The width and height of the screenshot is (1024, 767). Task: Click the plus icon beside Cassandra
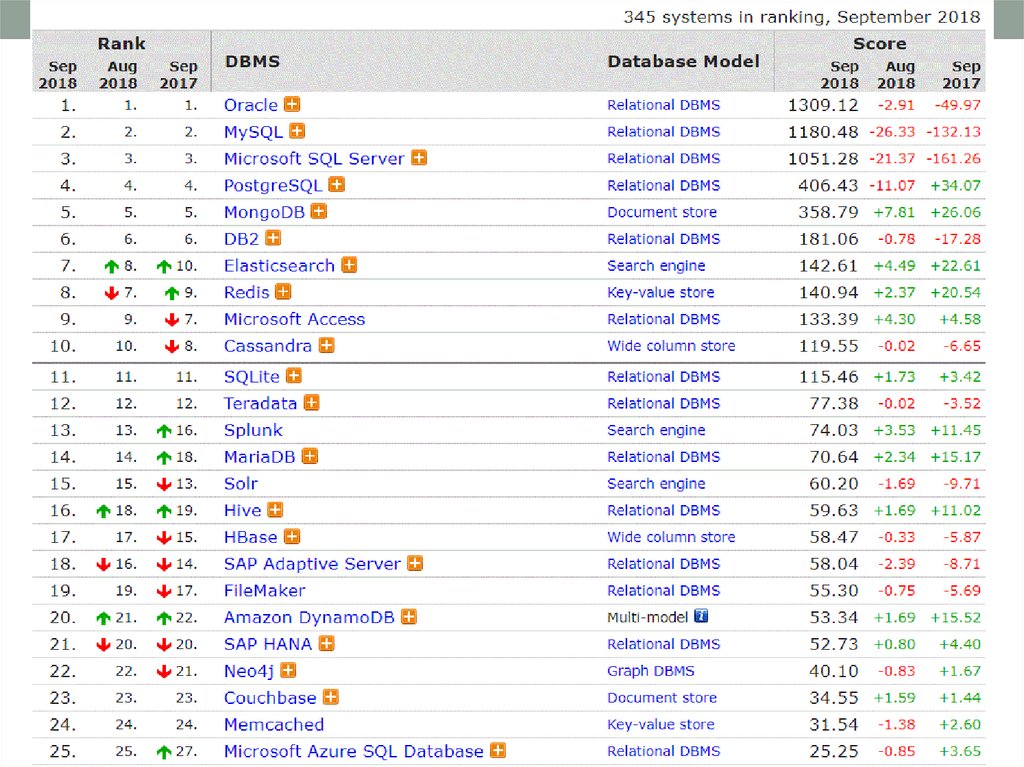point(327,345)
